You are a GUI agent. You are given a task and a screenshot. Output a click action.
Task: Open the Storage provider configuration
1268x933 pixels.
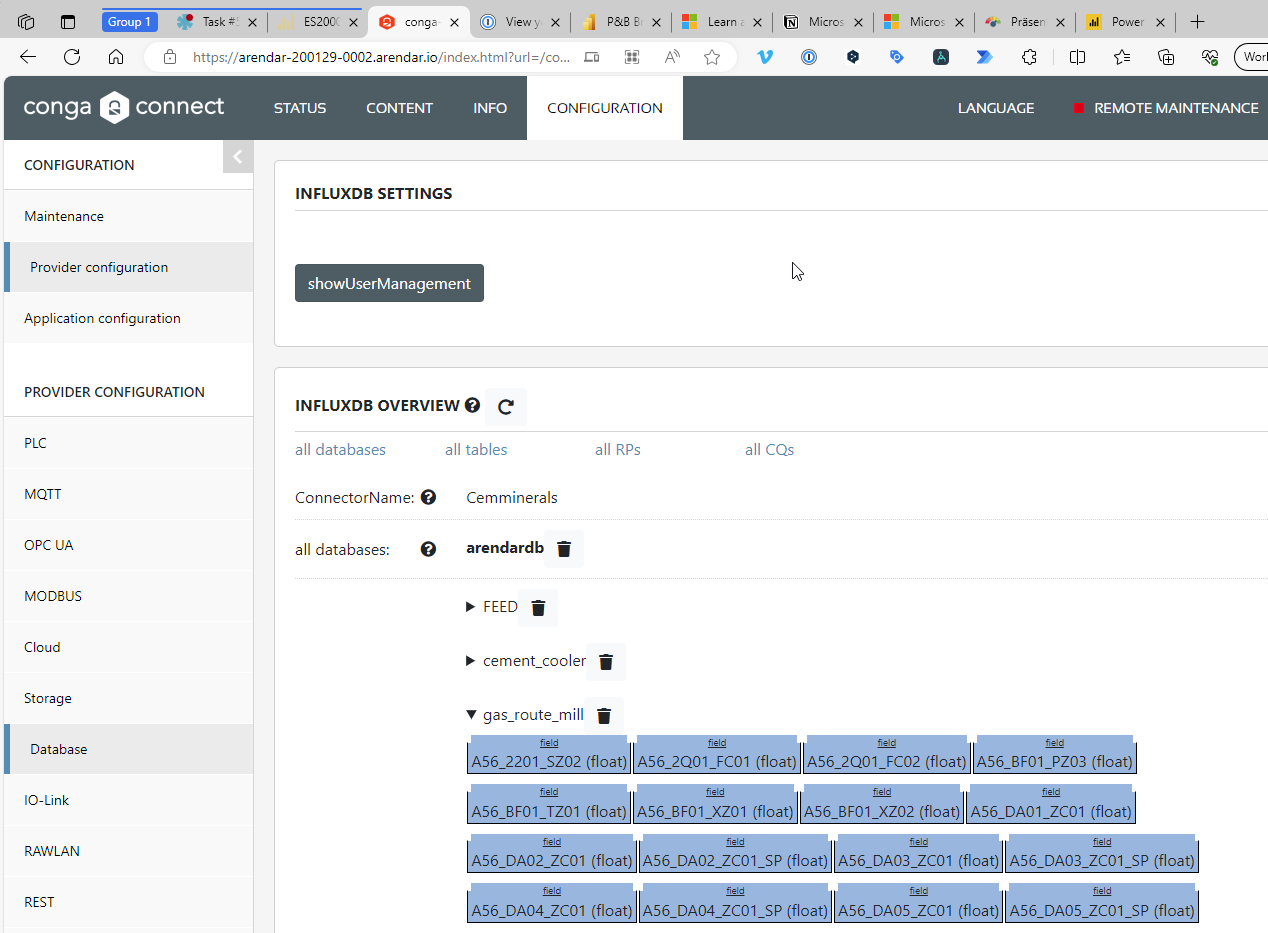point(128,698)
